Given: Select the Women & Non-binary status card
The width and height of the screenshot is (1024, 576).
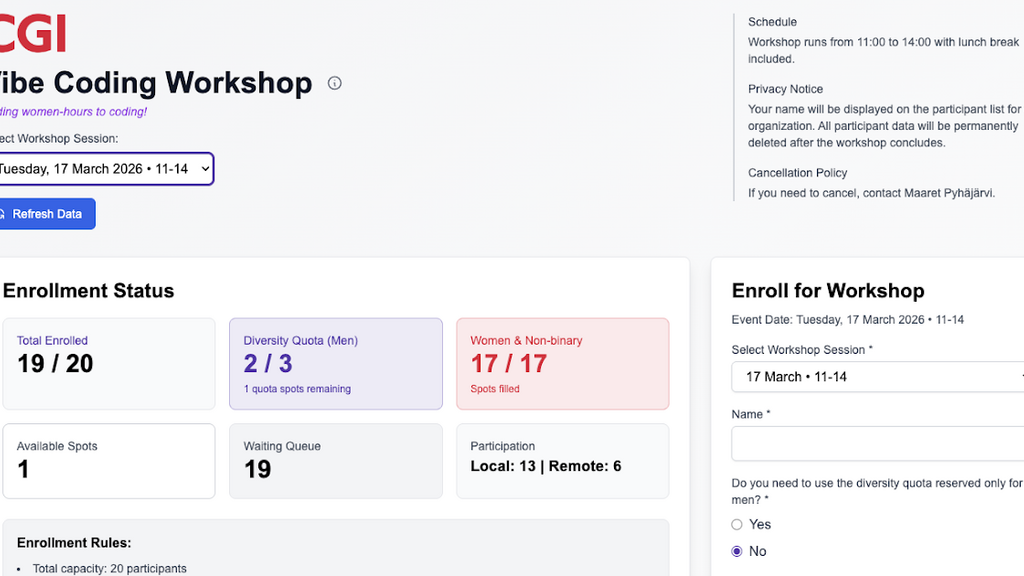Looking at the screenshot, I should [562, 363].
